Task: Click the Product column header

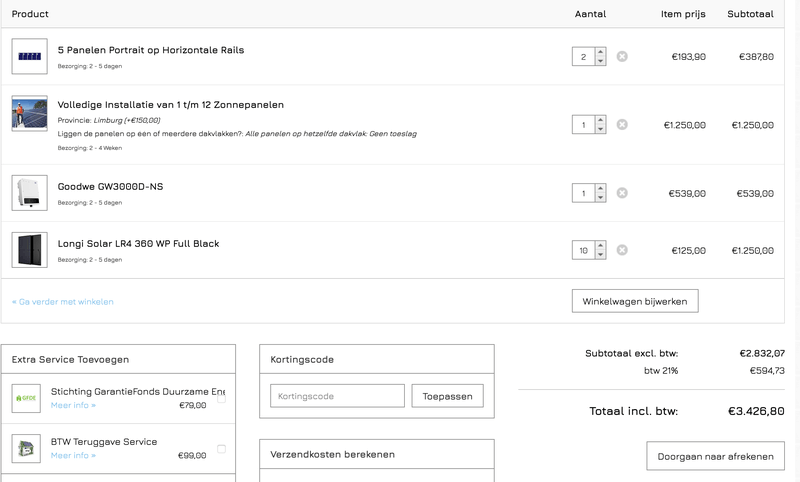Action: [30, 14]
